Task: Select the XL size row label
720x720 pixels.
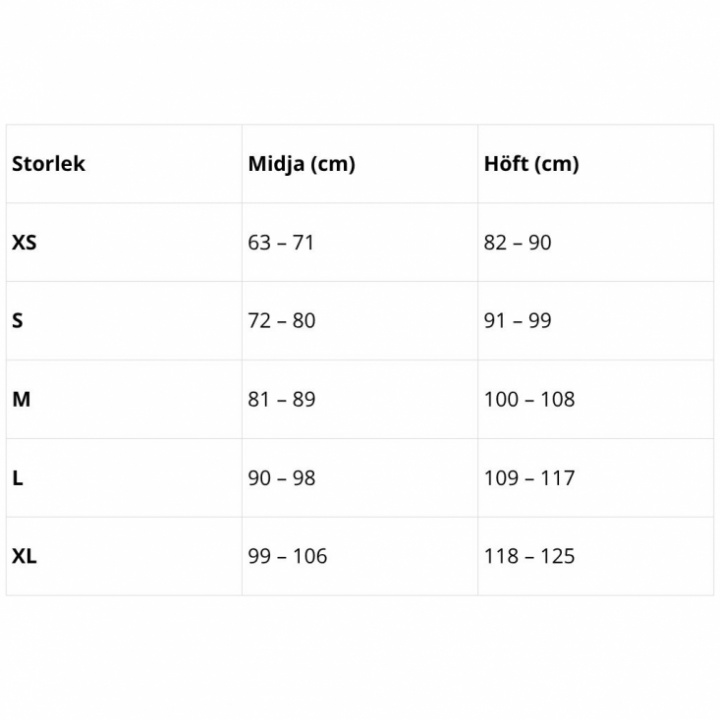Action: tap(24, 556)
